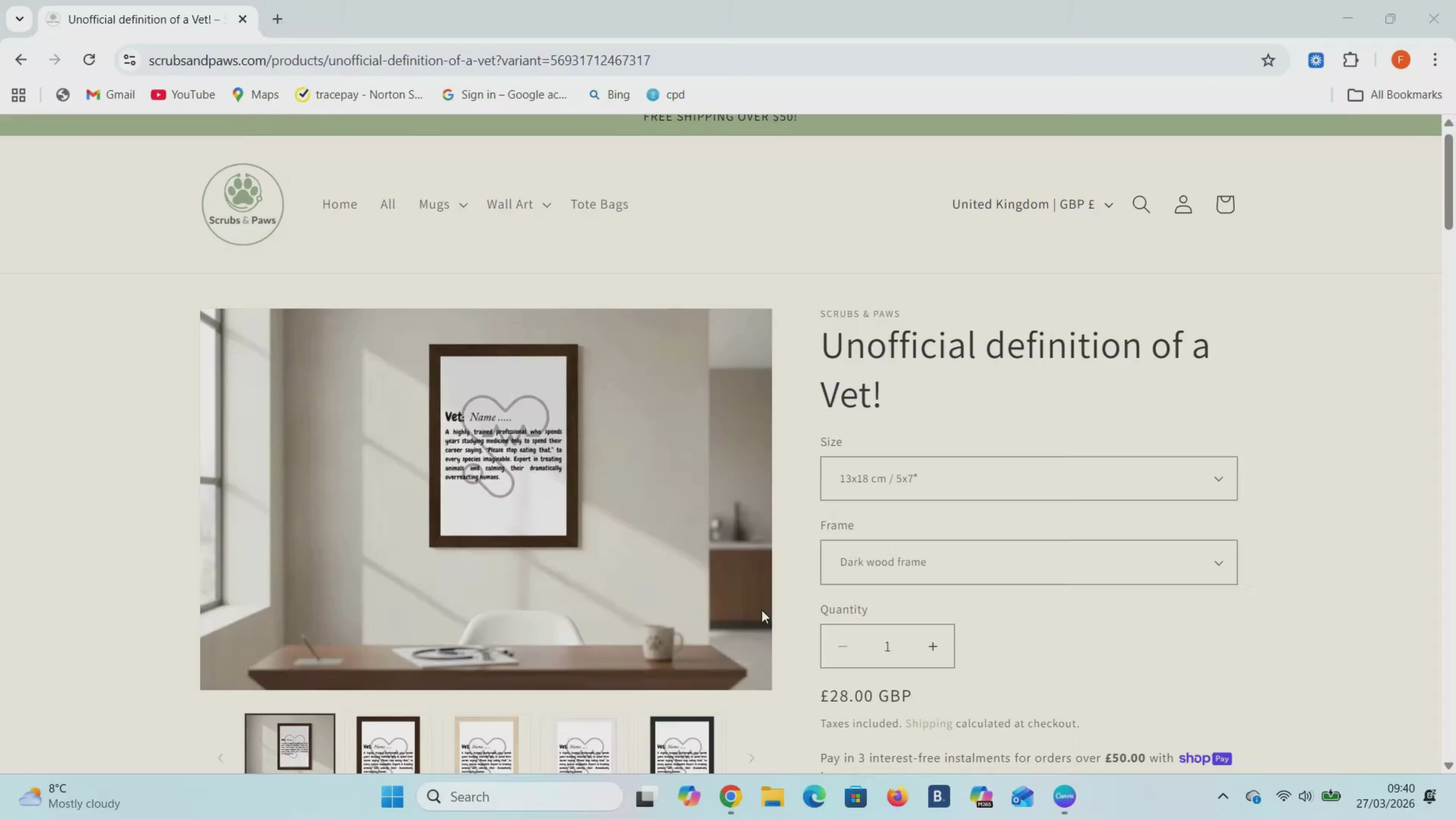Open the United Kingdom GBP currency selector
Viewport: 1456px width, 819px height.
coord(1032,205)
